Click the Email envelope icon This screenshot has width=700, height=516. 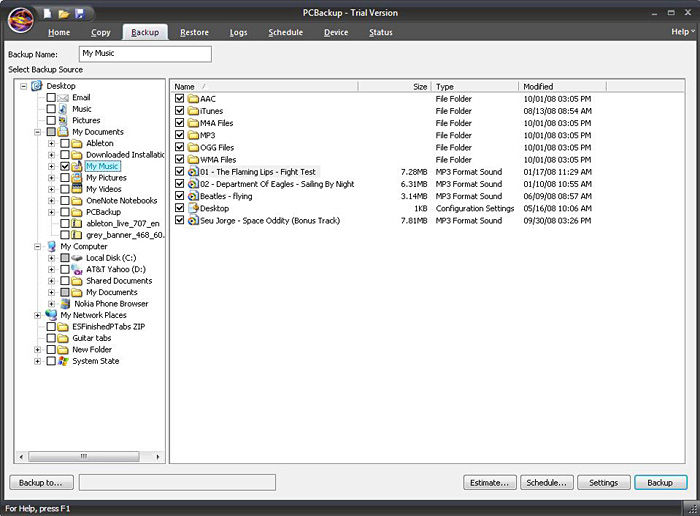[63, 98]
